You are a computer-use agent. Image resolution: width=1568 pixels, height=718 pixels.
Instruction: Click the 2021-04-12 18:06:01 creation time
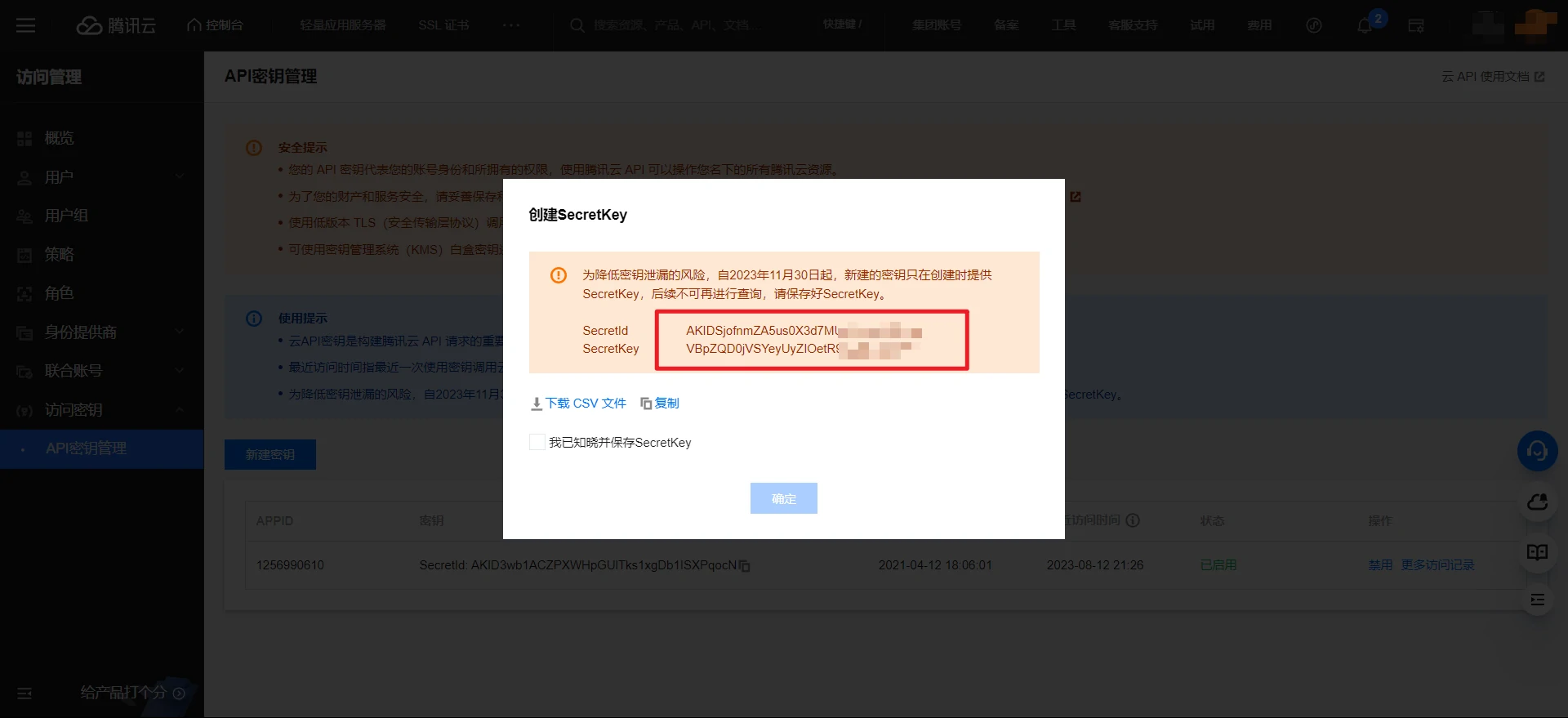(935, 565)
